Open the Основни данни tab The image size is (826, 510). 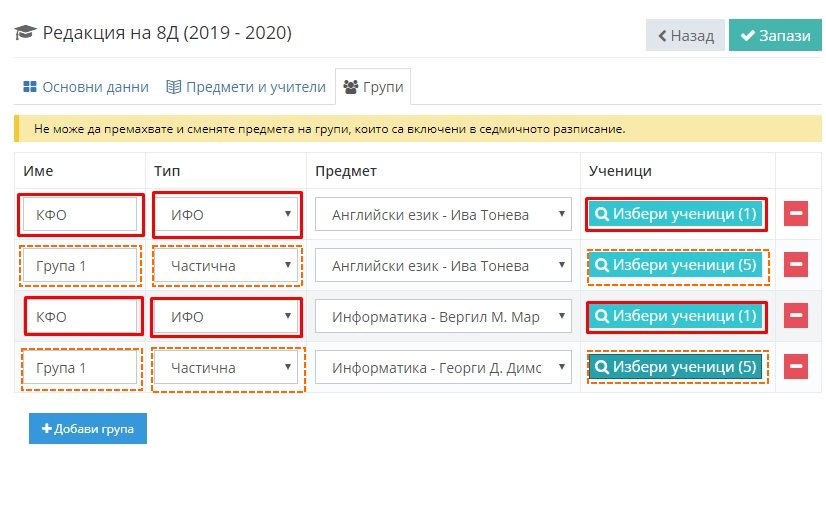coord(86,87)
